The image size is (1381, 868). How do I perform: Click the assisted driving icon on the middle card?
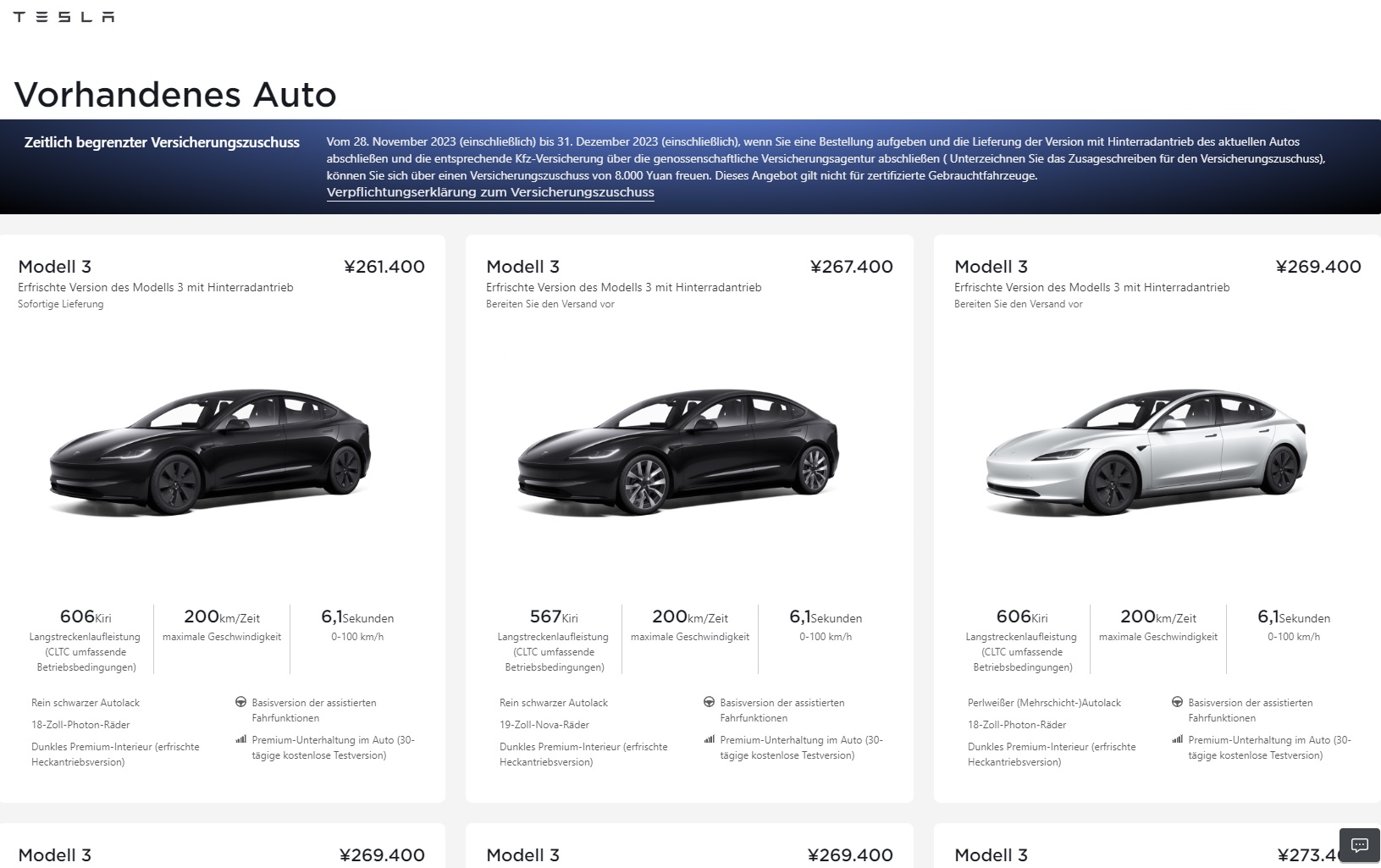pos(709,701)
